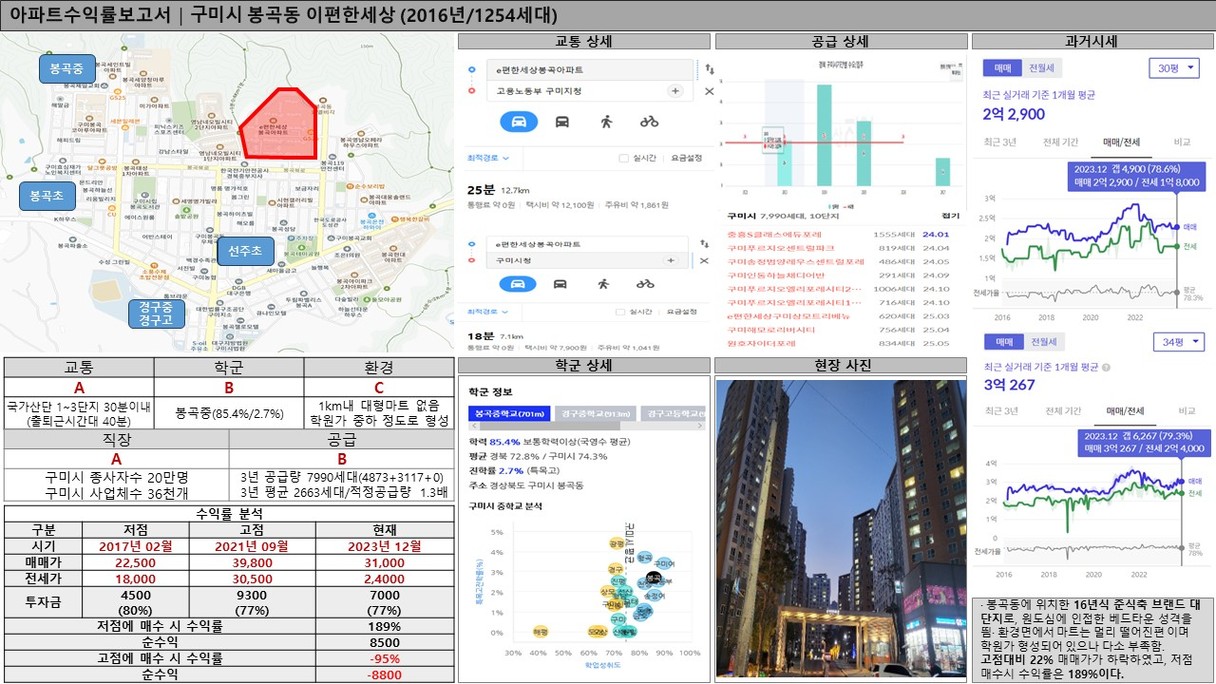Swap origin and destination for 고용노동부 구미지청 route

click(x=709, y=70)
